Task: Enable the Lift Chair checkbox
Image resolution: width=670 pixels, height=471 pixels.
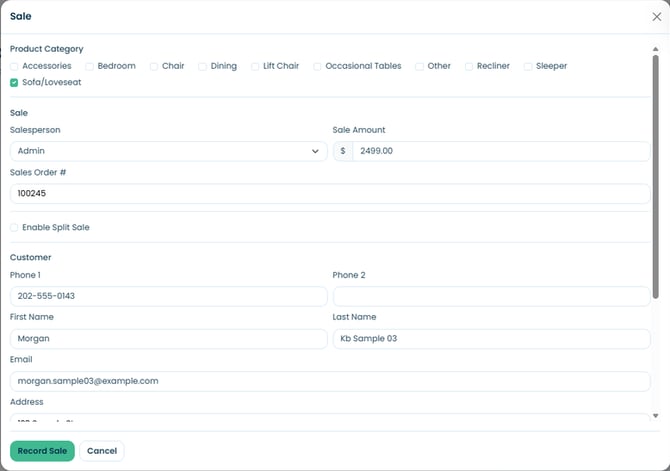Action: (x=255, y=66)
